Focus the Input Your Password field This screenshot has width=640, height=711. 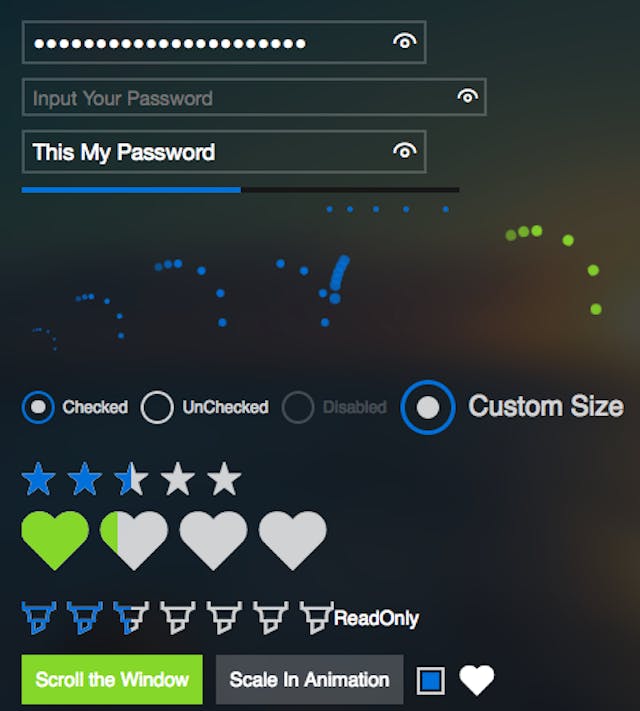coord(254,97)
